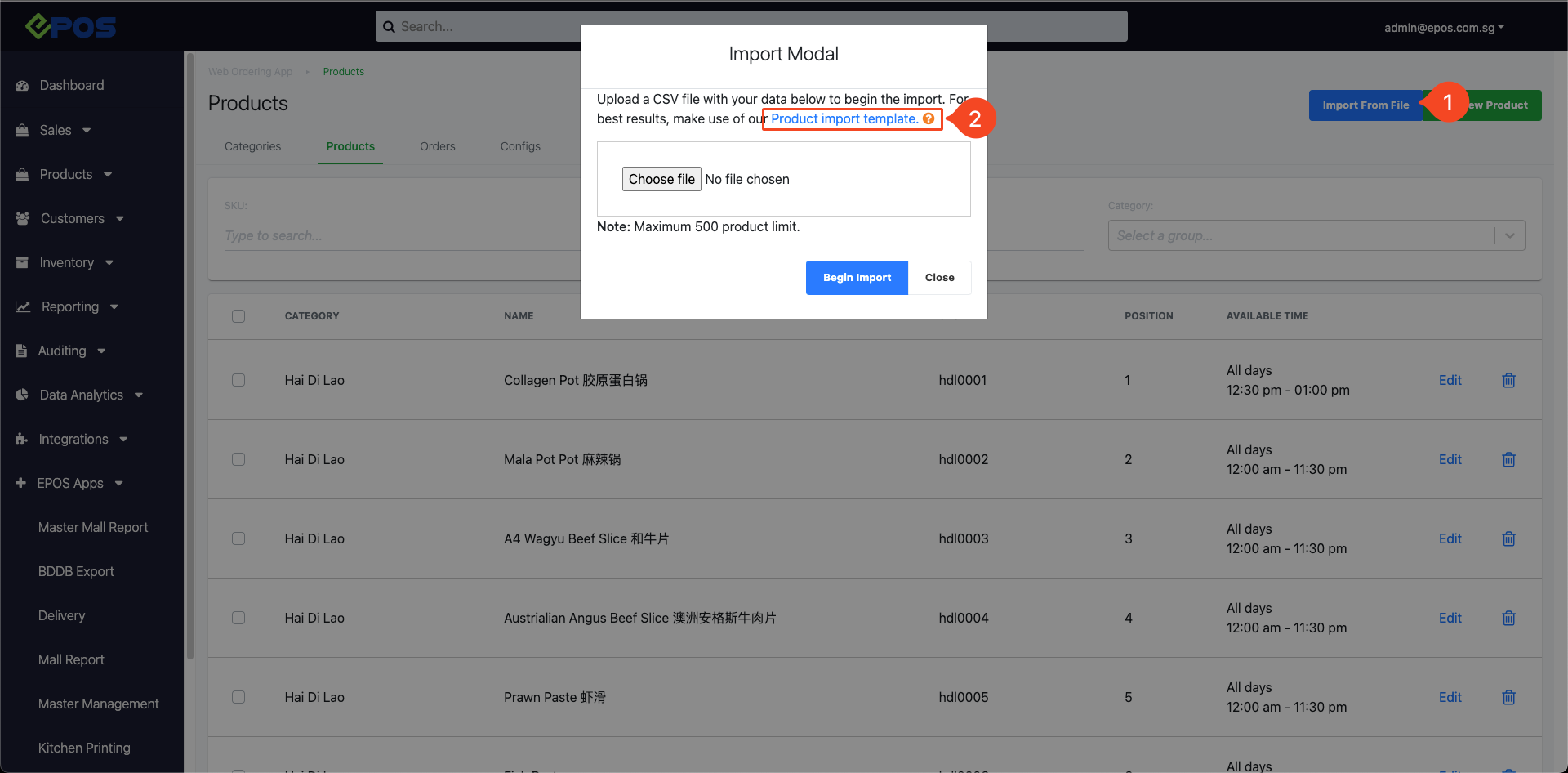The height and width of the screenshot is (773, 1568).
Task: Delete the Prawn Paste product via trash icon
Action: tap(1508, 697)
